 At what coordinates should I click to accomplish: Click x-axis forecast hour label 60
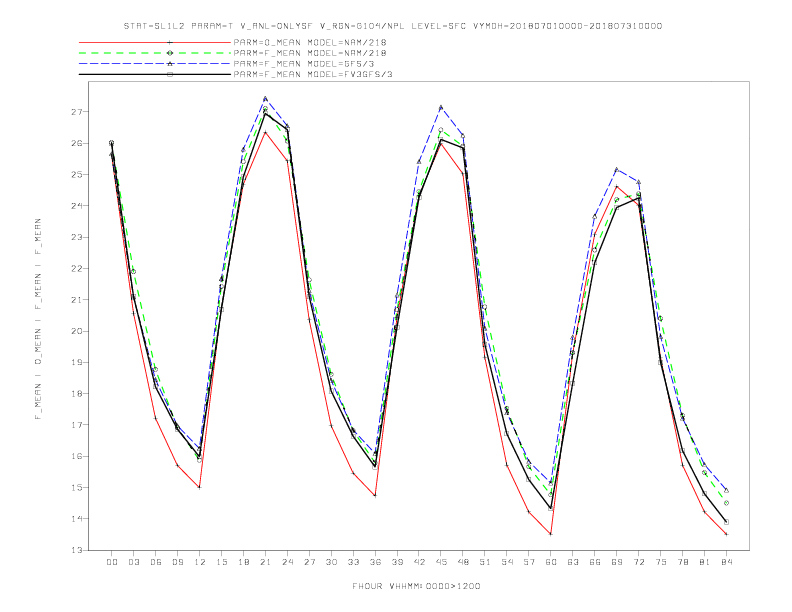pyautogui.click(x=551, y=562)
